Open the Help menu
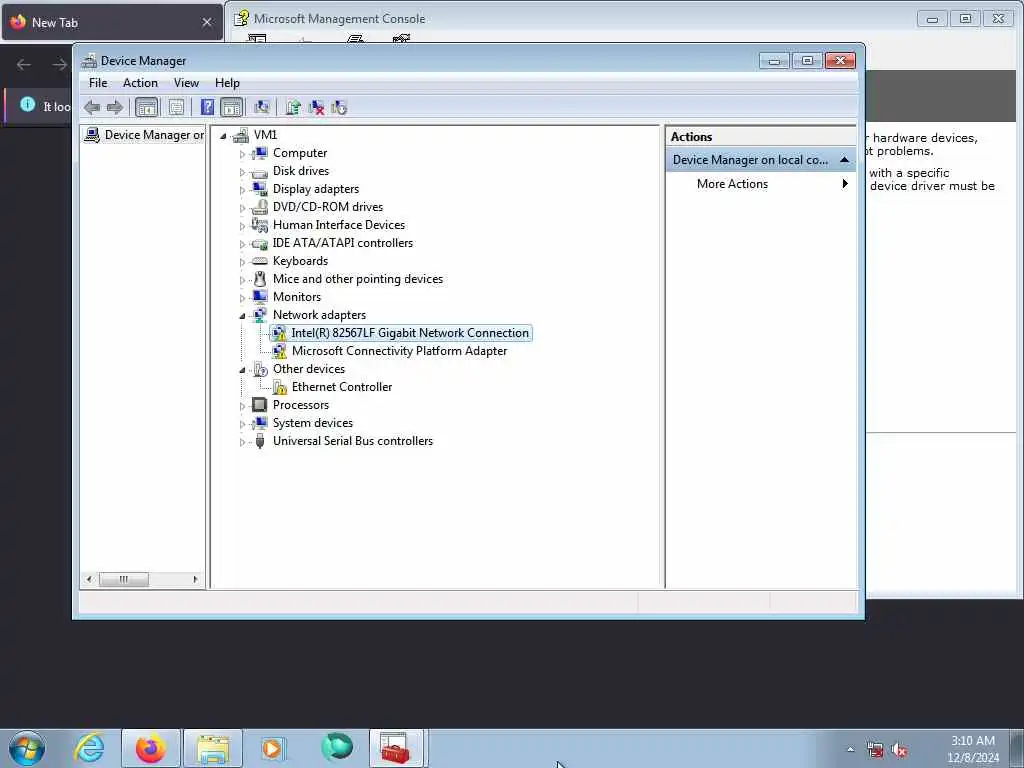1024x768 pixels. 227,83
